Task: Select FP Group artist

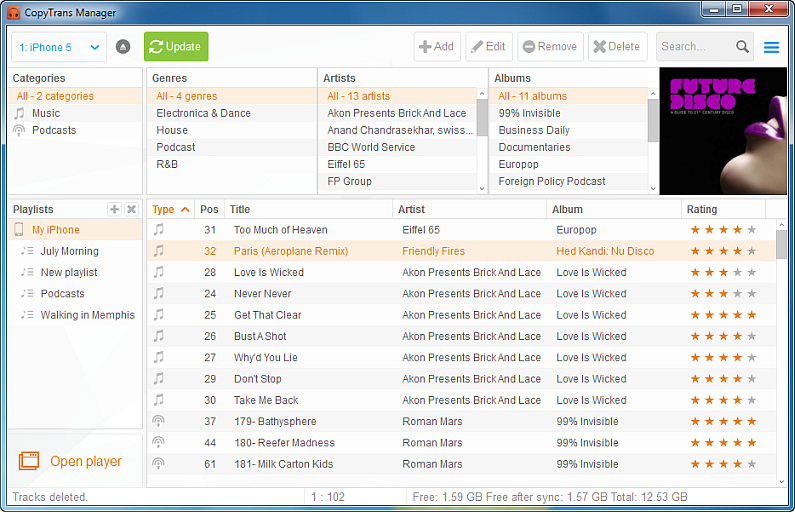Action: pyautogui.click(x=398, y=181)
